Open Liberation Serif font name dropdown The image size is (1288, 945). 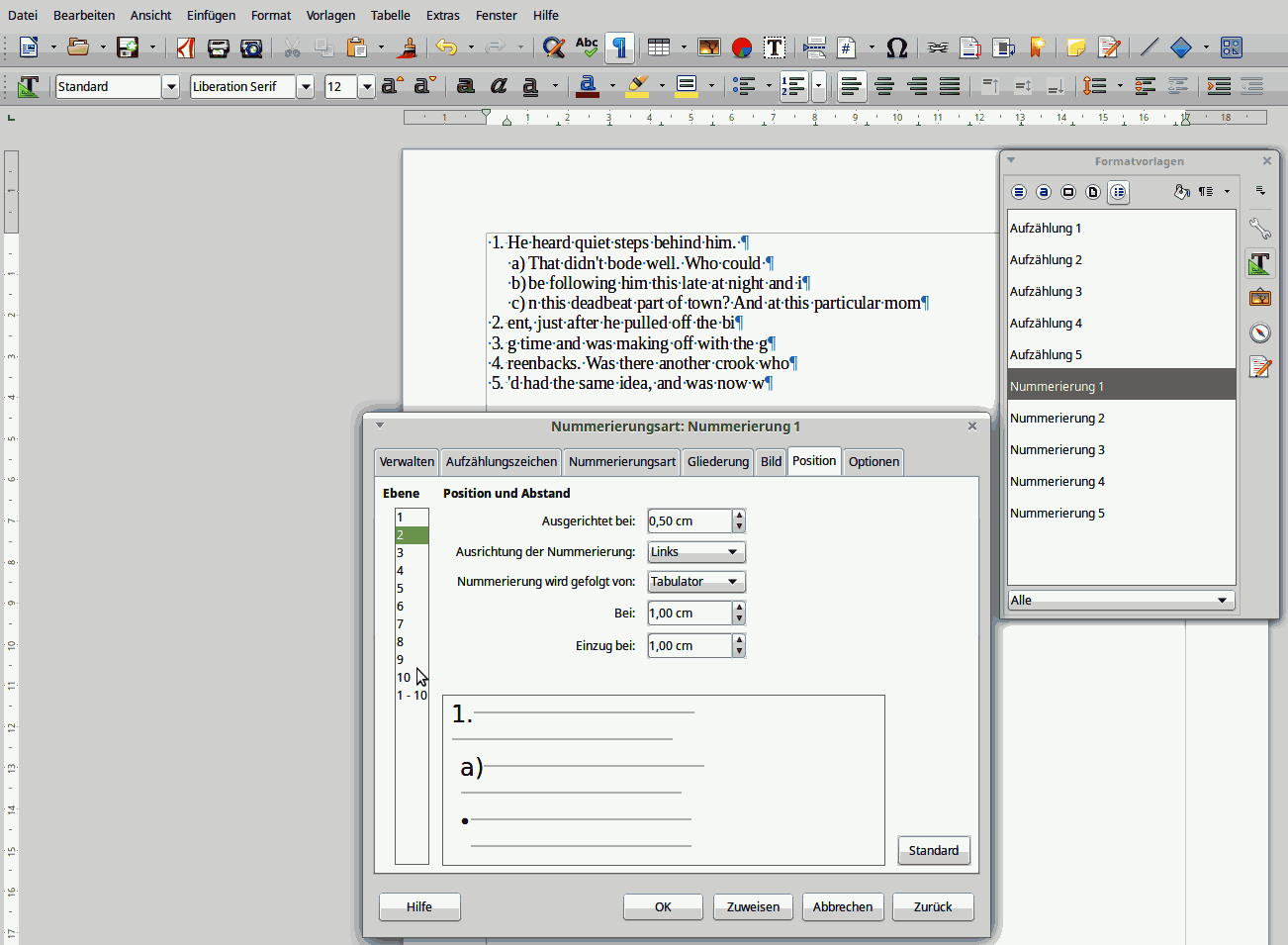coord(306,87)
